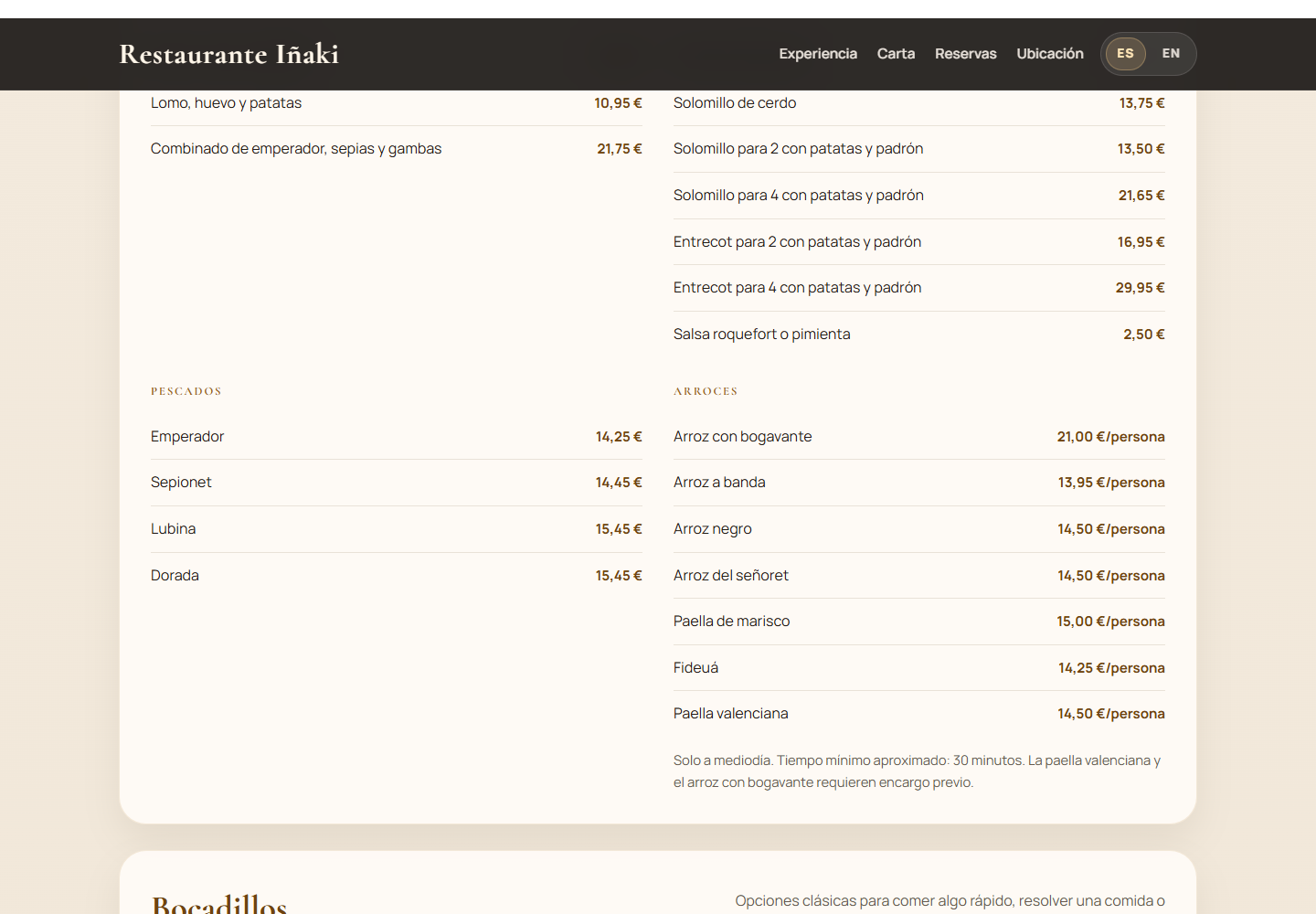The image size is (1316, 914).
Task: Click the ARROCES section heading
Action: click(706, 391)
